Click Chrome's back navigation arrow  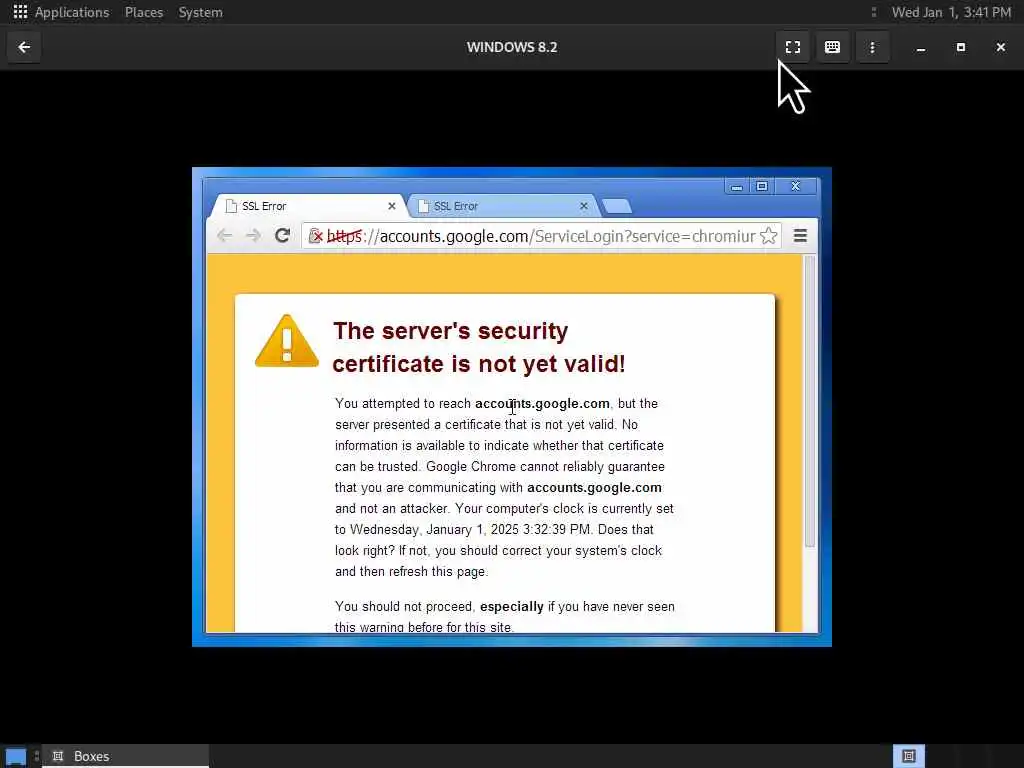pyautogui.click(x=225, y=236)
